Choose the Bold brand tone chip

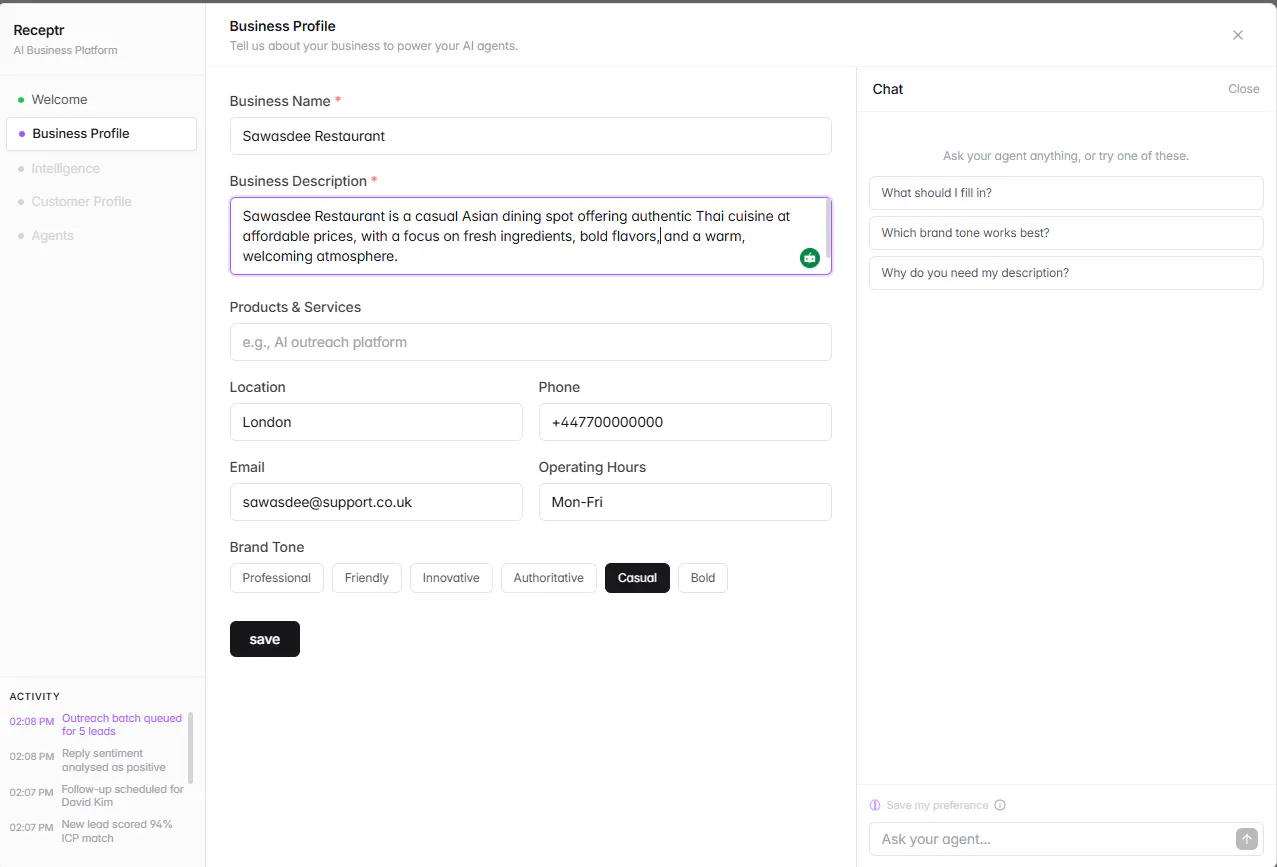pos(703,578)
